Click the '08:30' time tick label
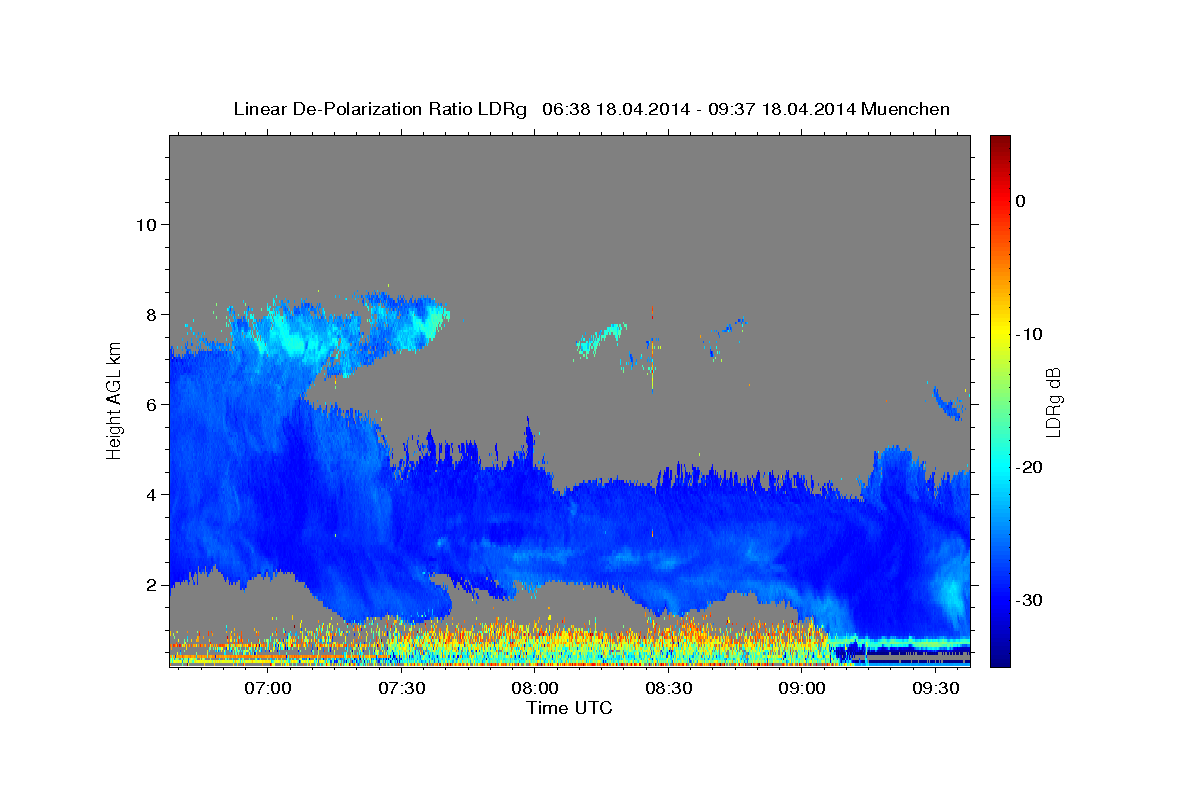The height and width of the screenshot is (800, 1200). click(x=669, y=689)
